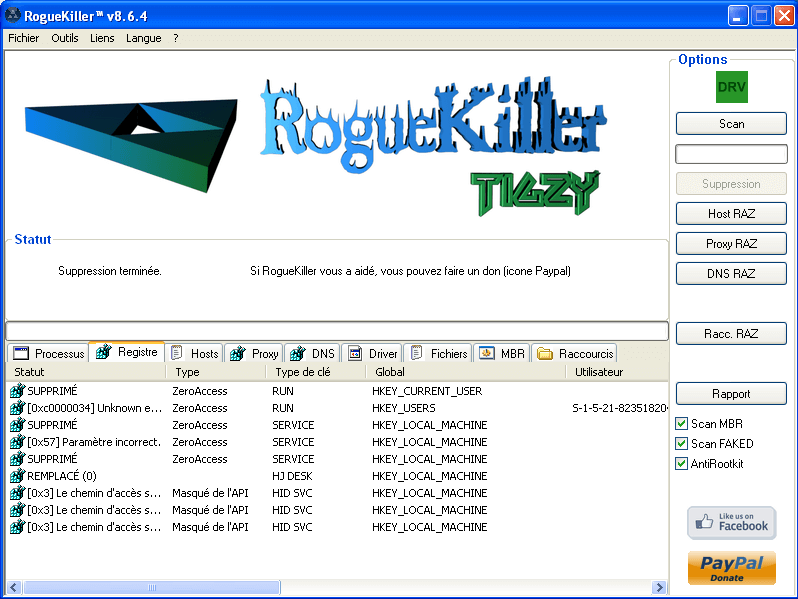Click the document icon on Fichiers tab

click(417, 353)
